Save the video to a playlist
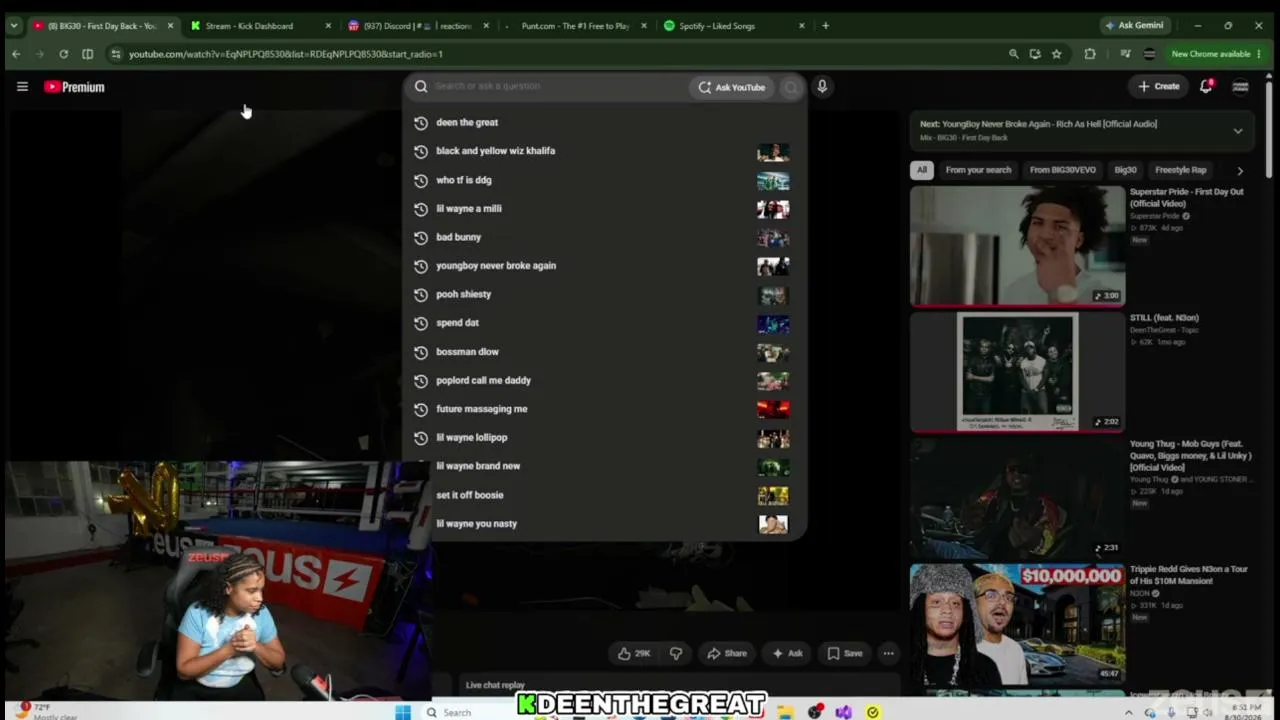This screenshot has height=720, width=1280. [x=845, y=653]
